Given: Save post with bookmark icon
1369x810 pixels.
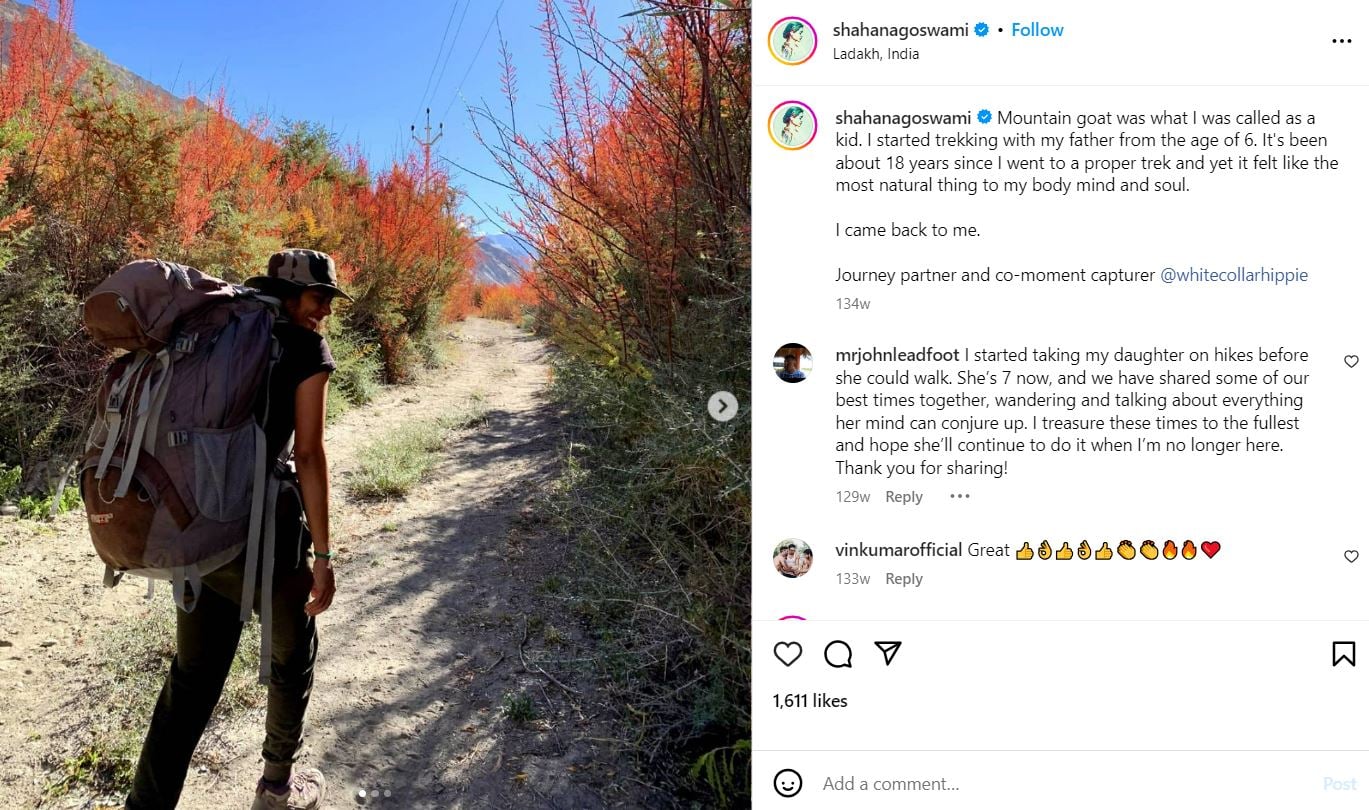Looking at the screenshot, I should 1343,654.
